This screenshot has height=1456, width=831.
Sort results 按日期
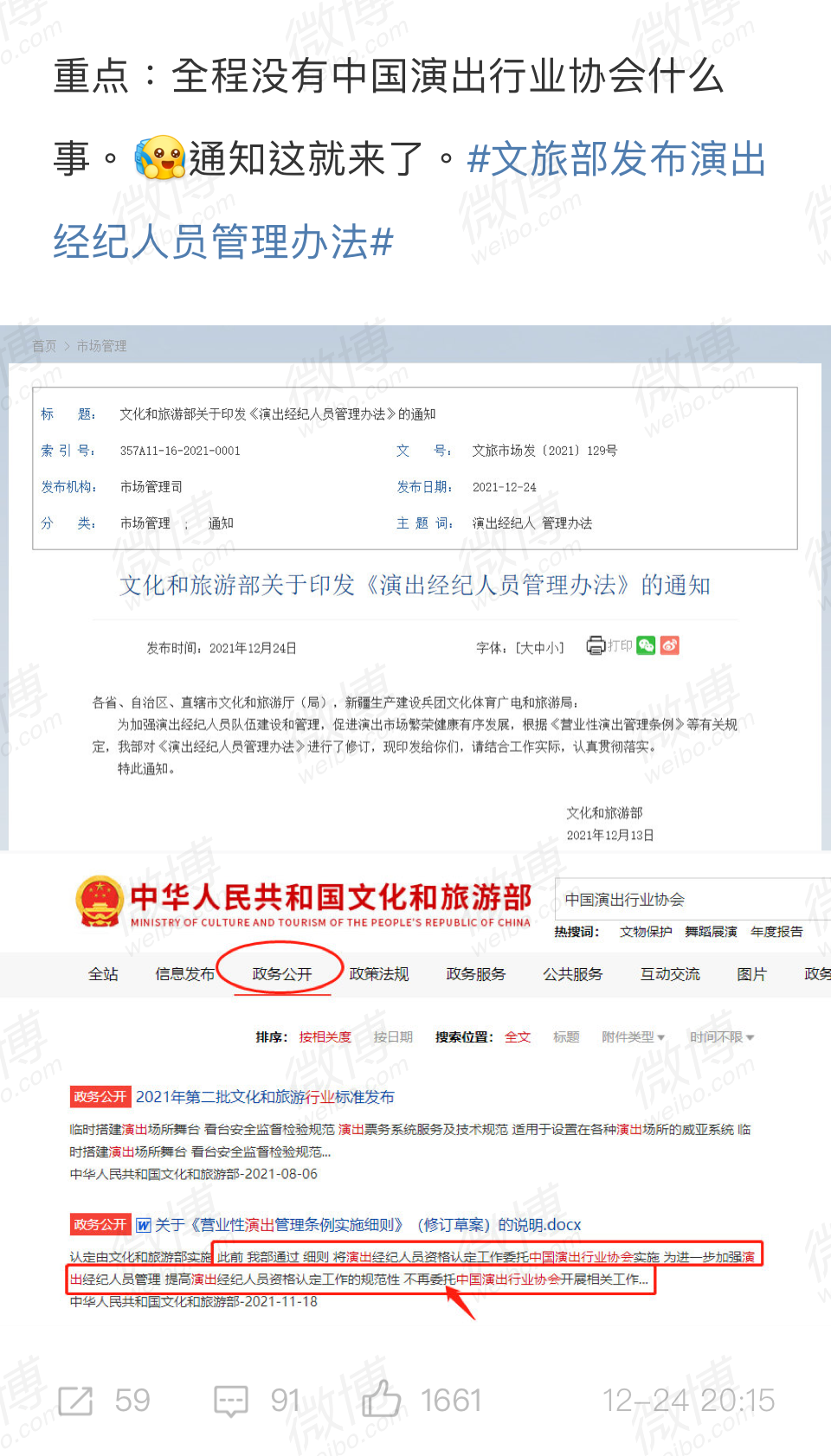pyautogui.click(x=393, y=1037)
